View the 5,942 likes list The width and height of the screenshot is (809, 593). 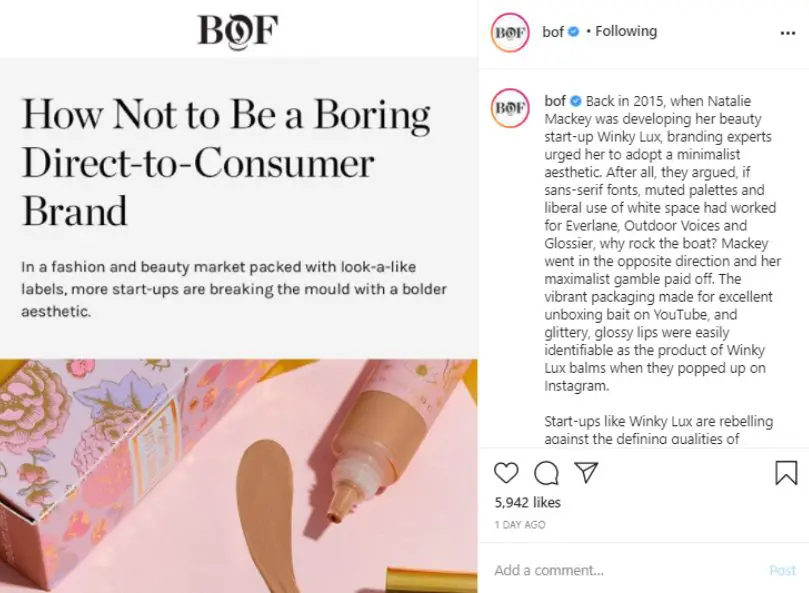point(528,502)
